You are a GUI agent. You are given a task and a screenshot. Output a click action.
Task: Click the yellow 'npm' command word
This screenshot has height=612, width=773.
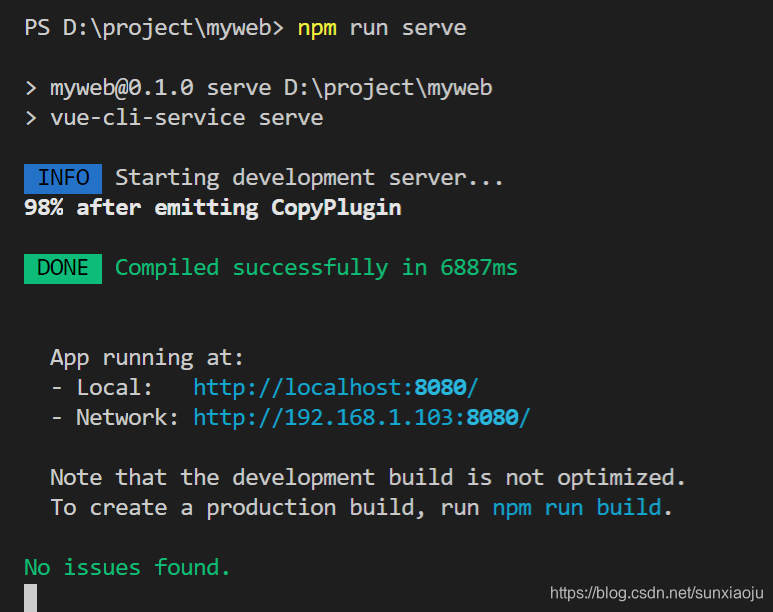tap(317, 30)
